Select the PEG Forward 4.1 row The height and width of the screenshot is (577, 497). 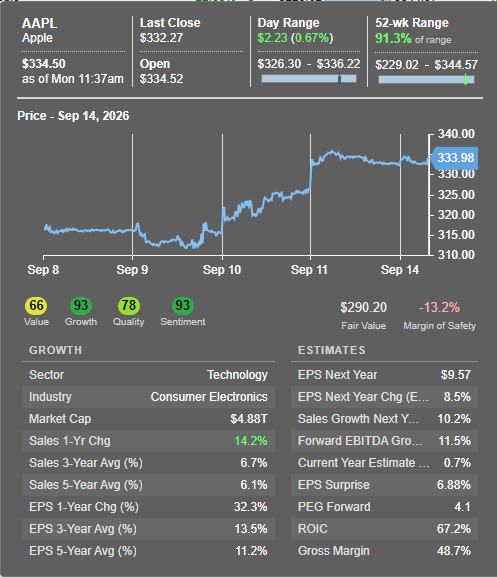[384, 507]
